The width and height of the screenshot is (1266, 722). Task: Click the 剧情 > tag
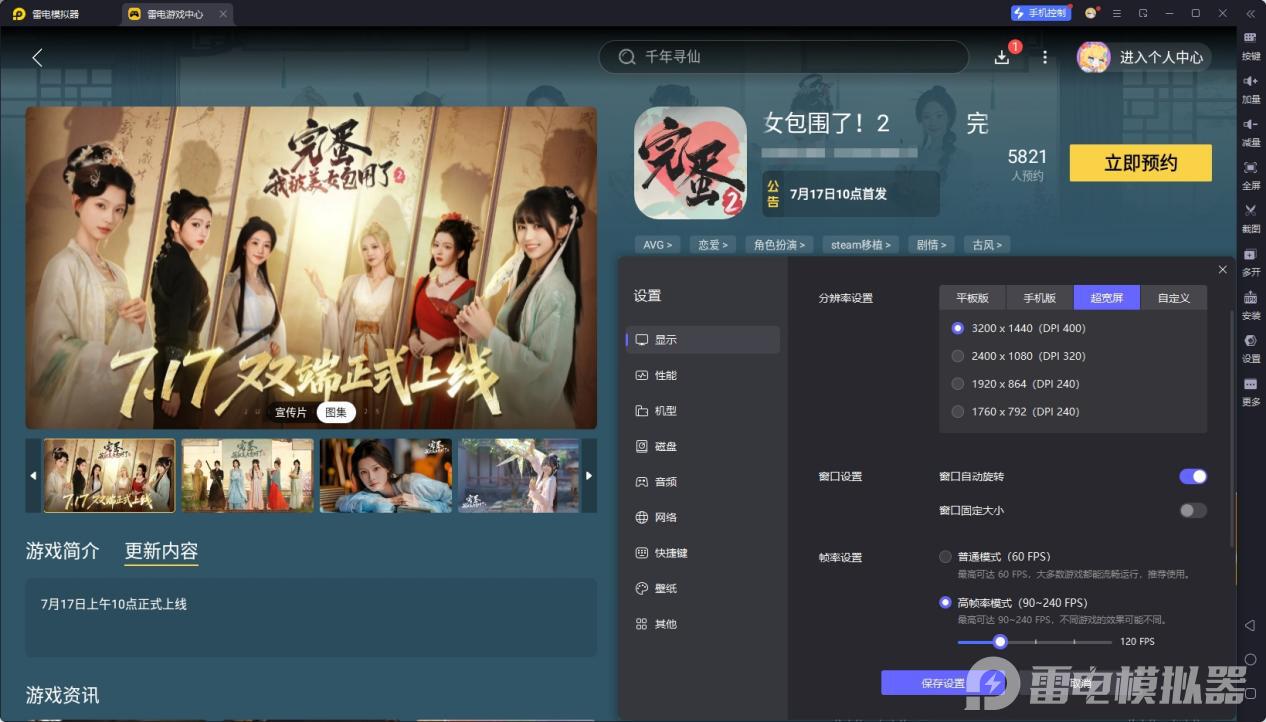tap(932, 244)
